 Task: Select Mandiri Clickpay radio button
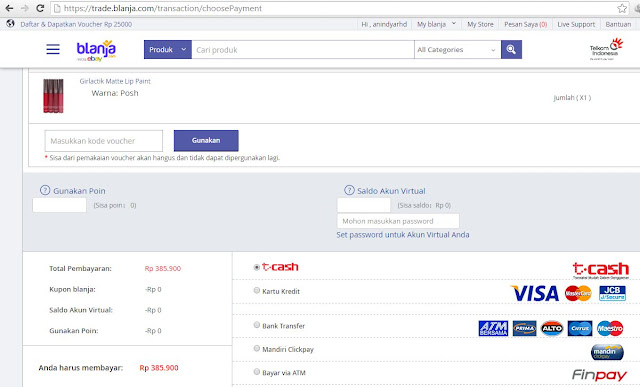coord(257,348)
